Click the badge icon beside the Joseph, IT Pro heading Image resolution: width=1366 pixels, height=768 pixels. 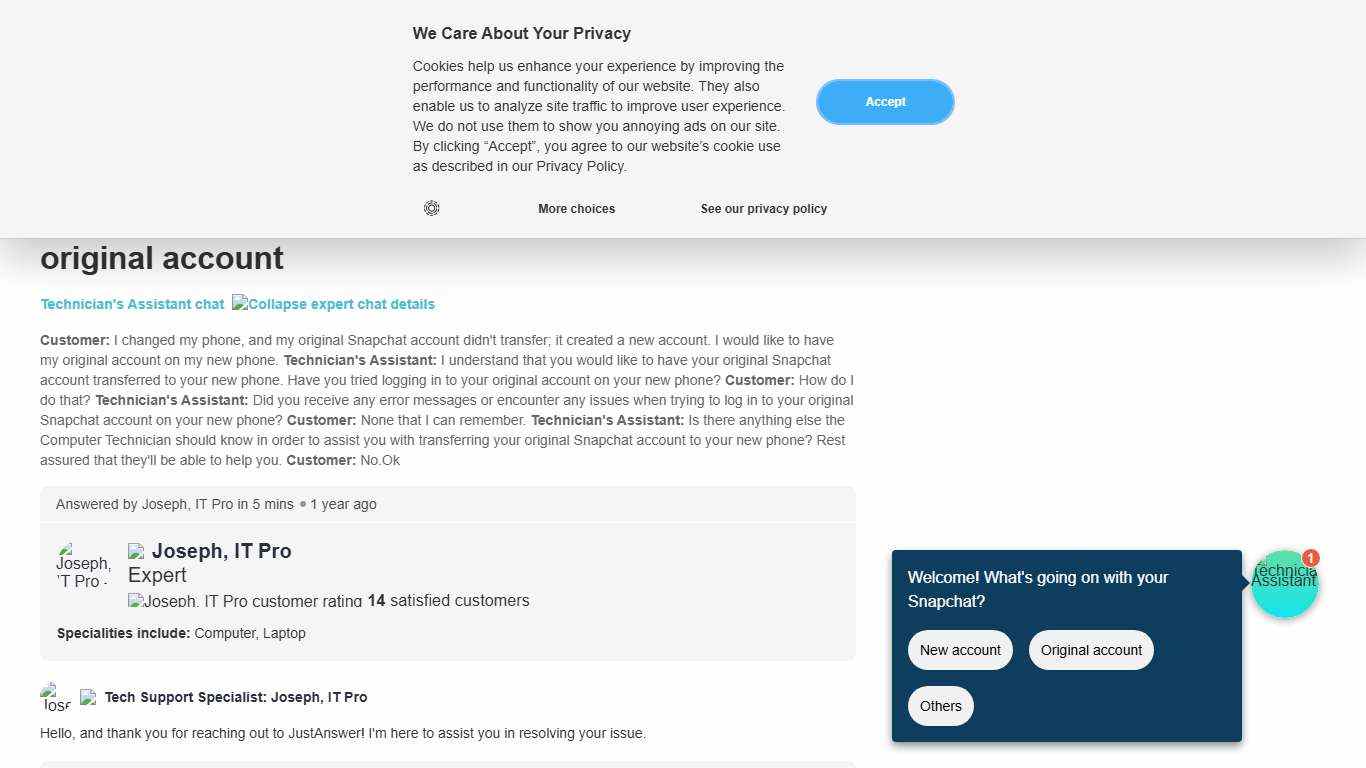tap(136, 551)
